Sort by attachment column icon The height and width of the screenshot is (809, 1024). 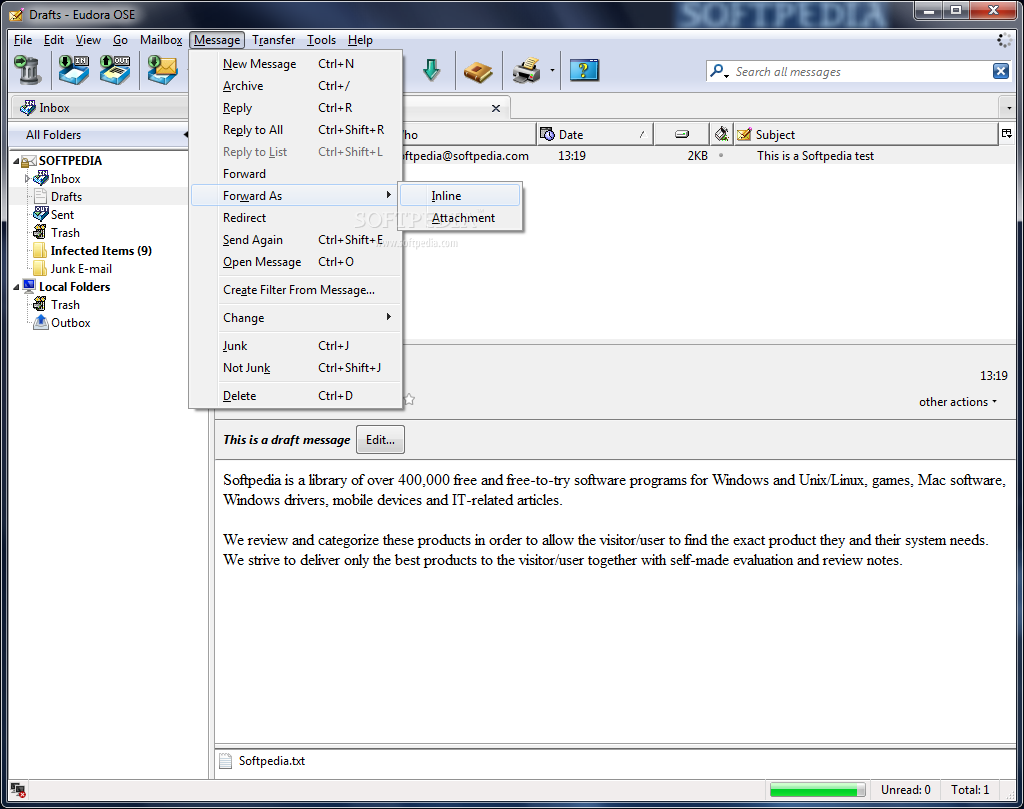point(682,134)
